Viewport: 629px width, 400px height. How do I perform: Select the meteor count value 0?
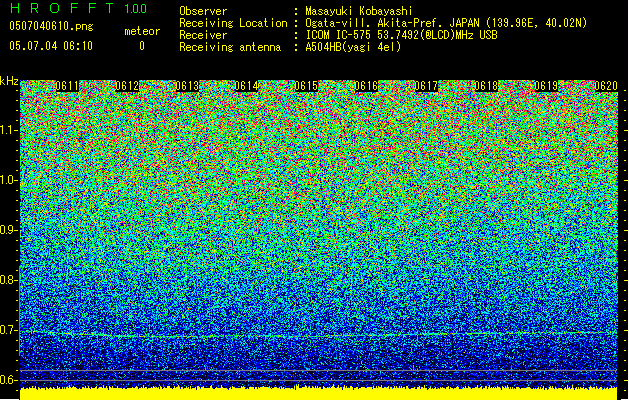tap(142, 46)
